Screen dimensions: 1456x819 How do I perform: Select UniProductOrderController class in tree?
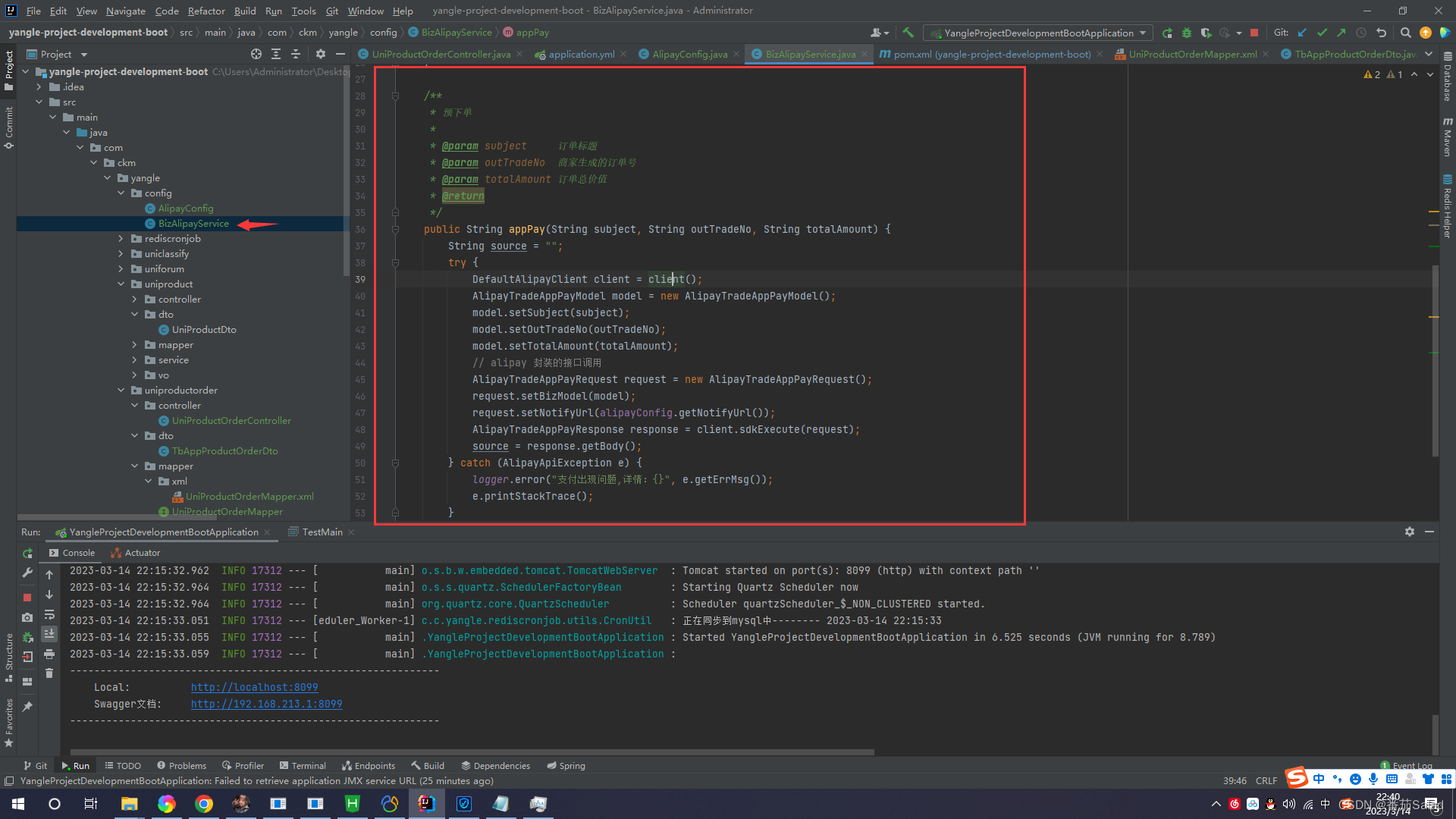tap(231, 421)
